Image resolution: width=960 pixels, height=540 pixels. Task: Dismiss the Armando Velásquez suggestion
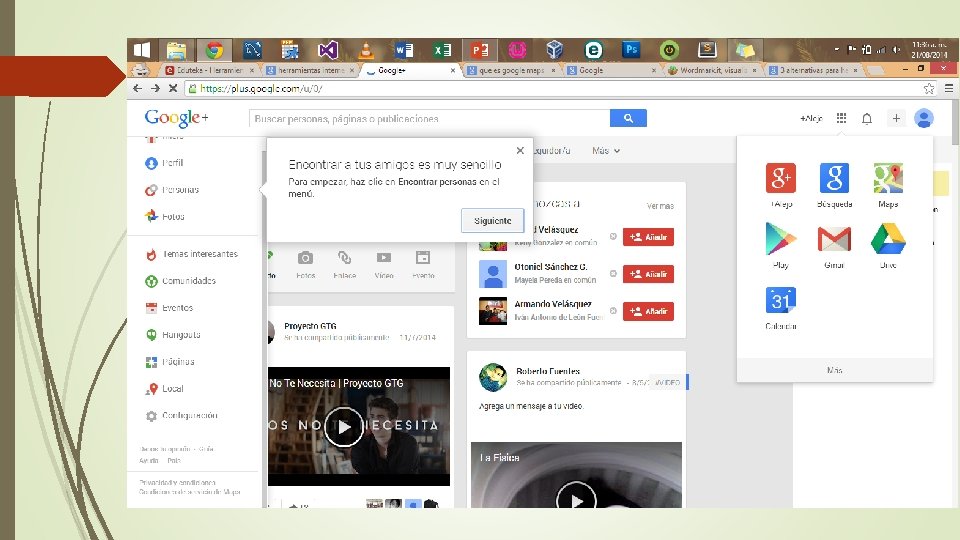pos(613,311)
